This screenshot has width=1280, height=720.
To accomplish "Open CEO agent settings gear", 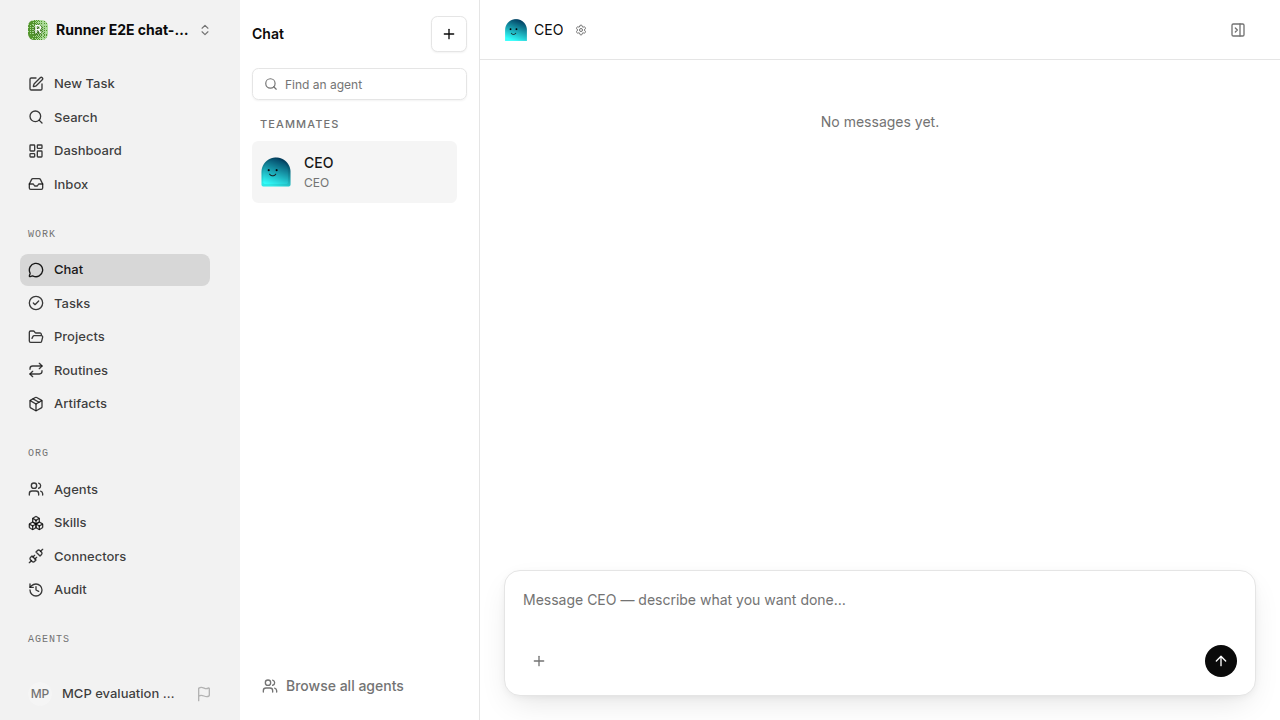I will (x=581, y=30).
